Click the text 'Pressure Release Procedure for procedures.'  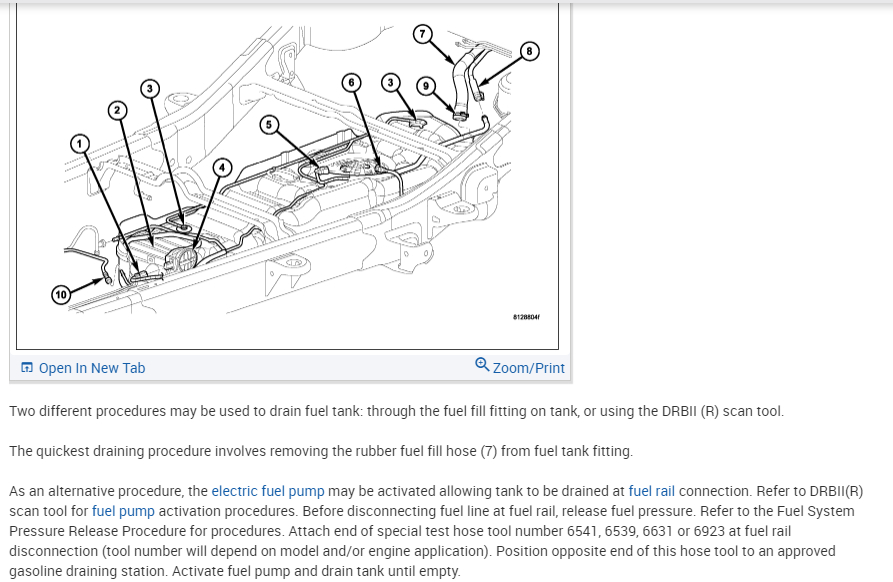tap(146, 531)
